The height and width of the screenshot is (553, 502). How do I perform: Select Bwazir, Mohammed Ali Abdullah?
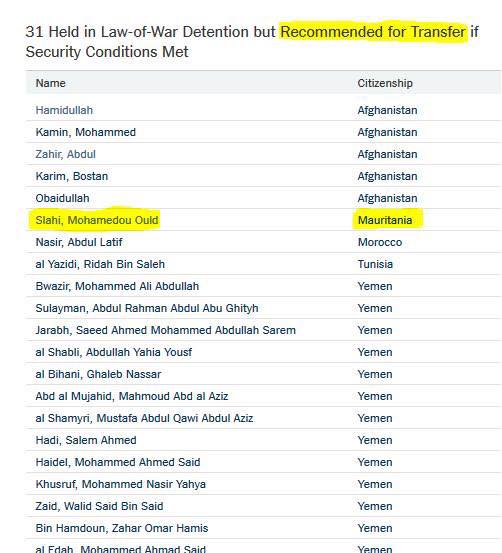coord(117,286)
